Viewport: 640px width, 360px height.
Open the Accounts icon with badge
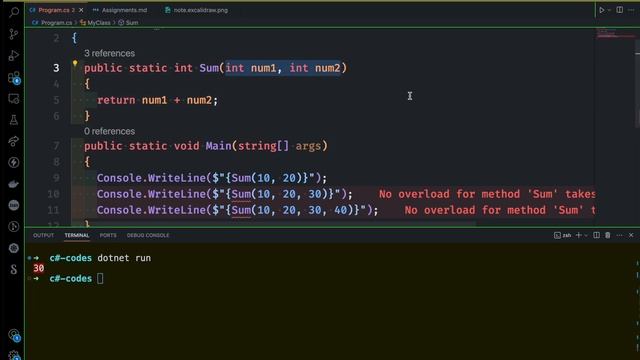(14, 335)
